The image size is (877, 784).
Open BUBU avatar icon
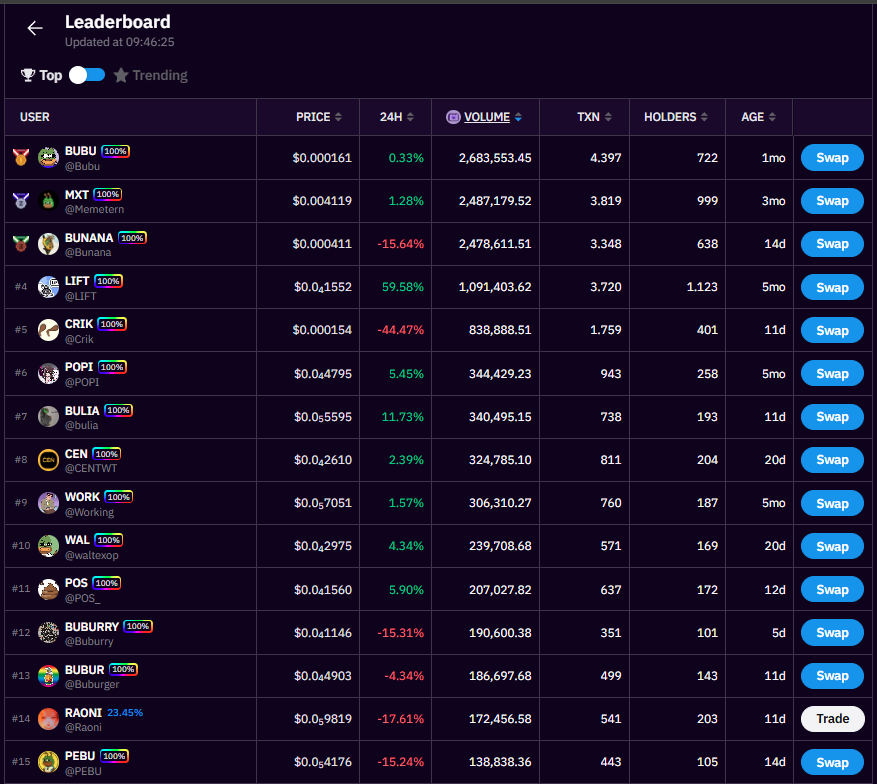(x=48, y=158)
